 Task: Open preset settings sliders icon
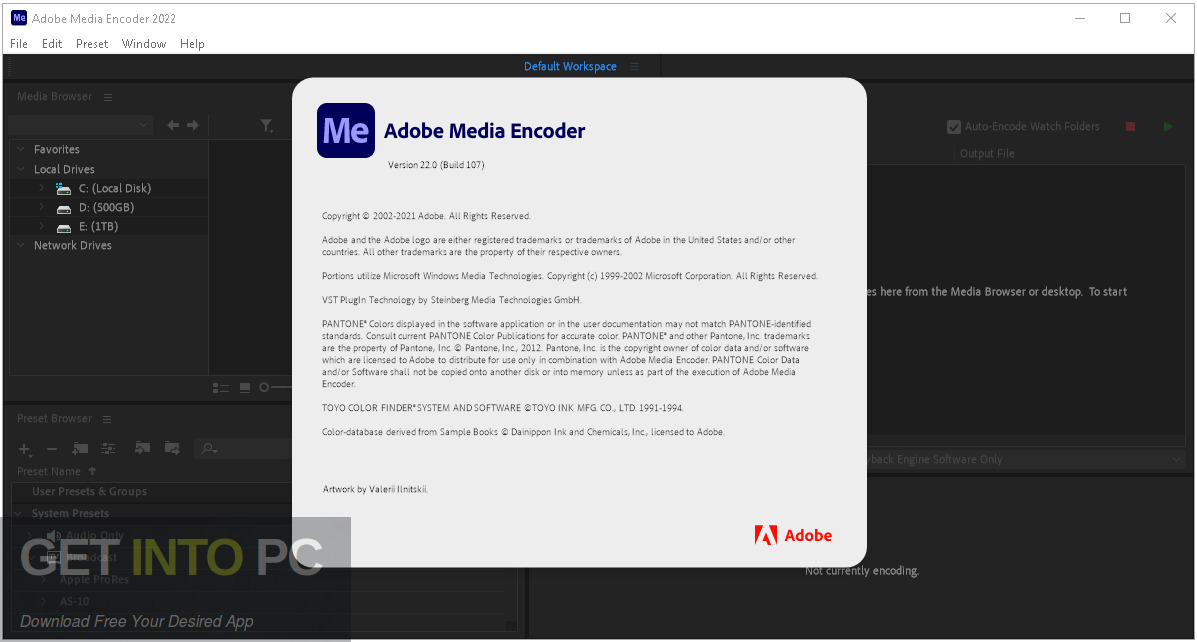pyautogui.click(x=108, y=448)
